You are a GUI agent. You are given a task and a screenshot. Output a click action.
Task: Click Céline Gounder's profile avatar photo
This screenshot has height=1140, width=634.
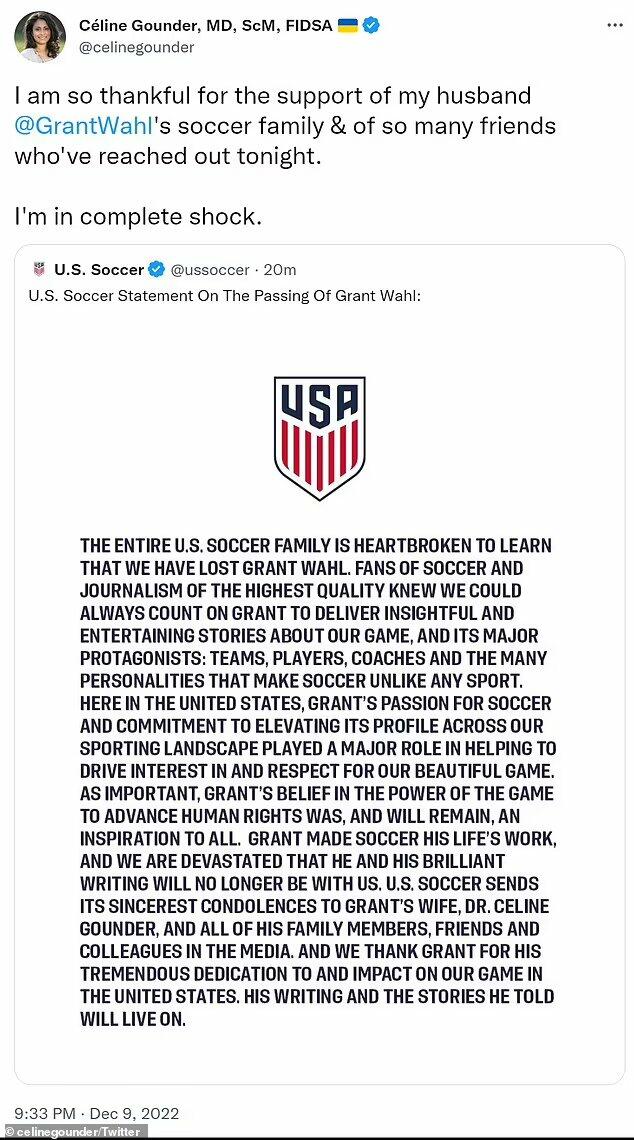tap(40, 37)
